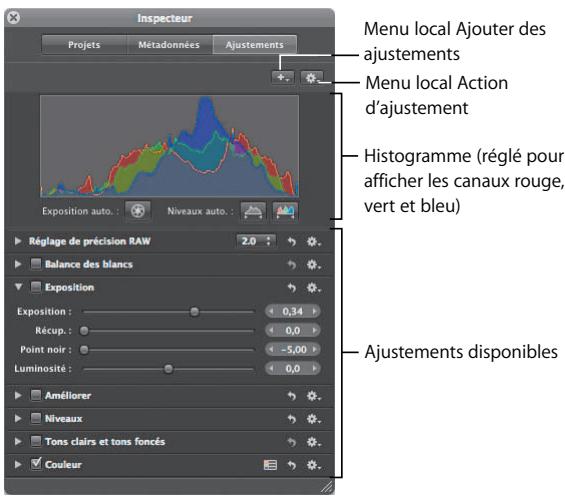This screenshot has height=498, width=565.
Task: Expand Réglage de précision RAW section
Action: 18,241
